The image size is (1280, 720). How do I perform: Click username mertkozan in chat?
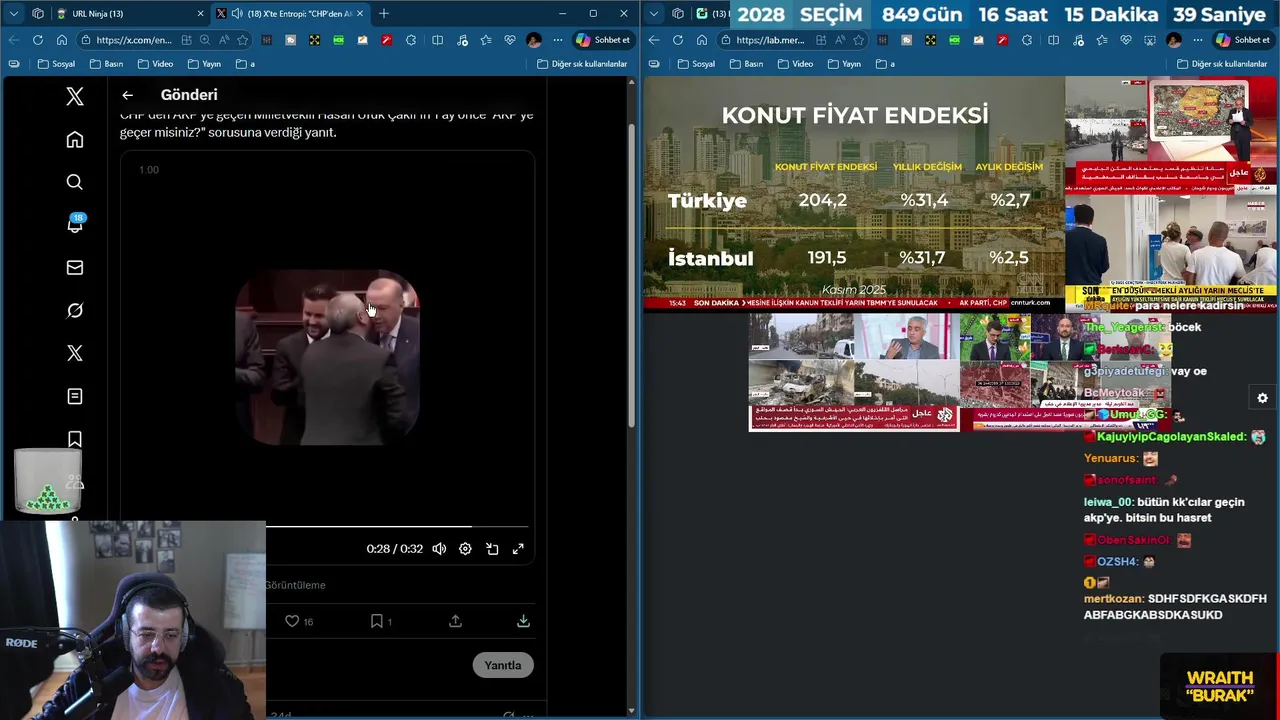[x=1113, y=598]
